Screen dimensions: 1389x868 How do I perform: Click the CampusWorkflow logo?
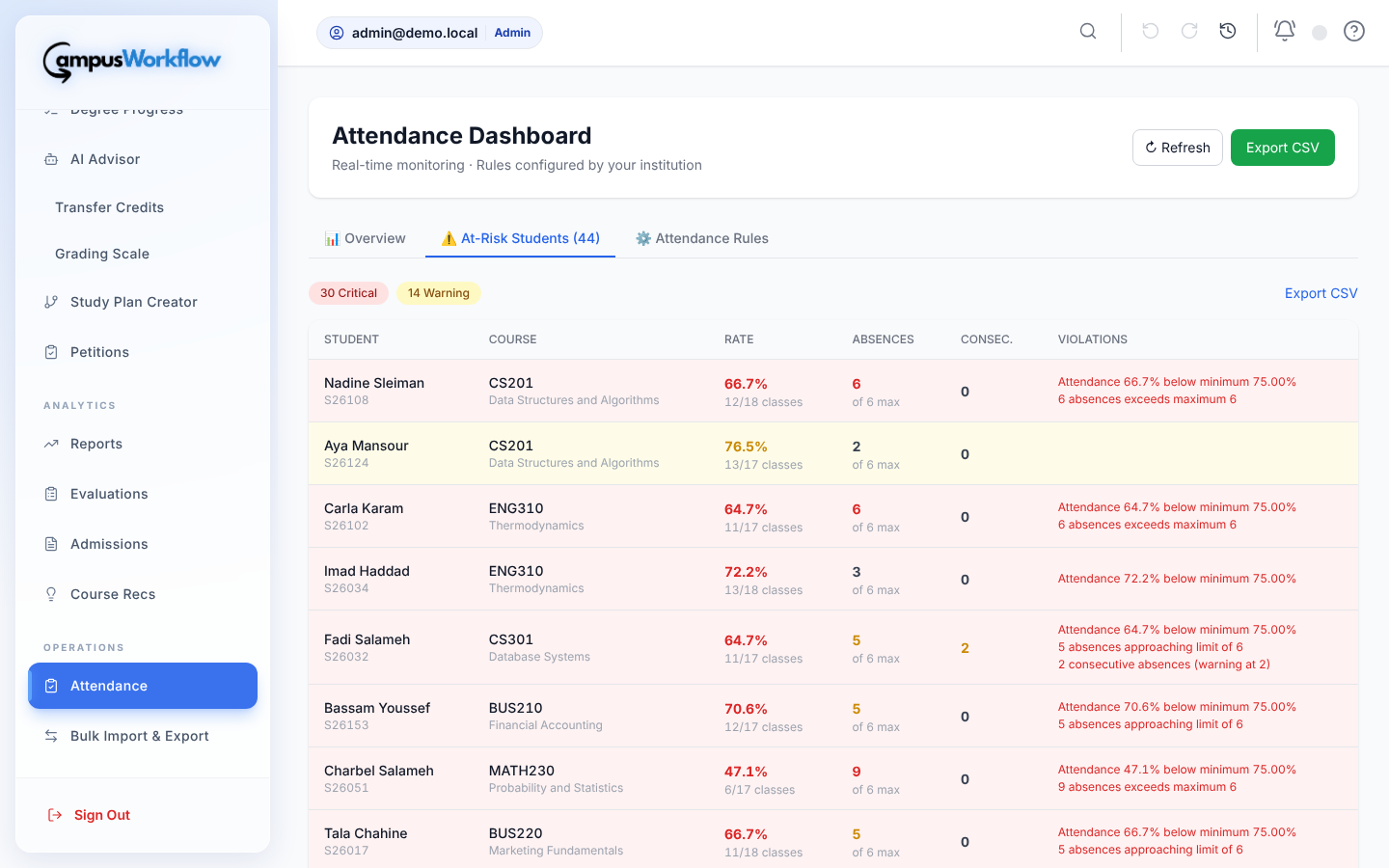coord(132,61)
